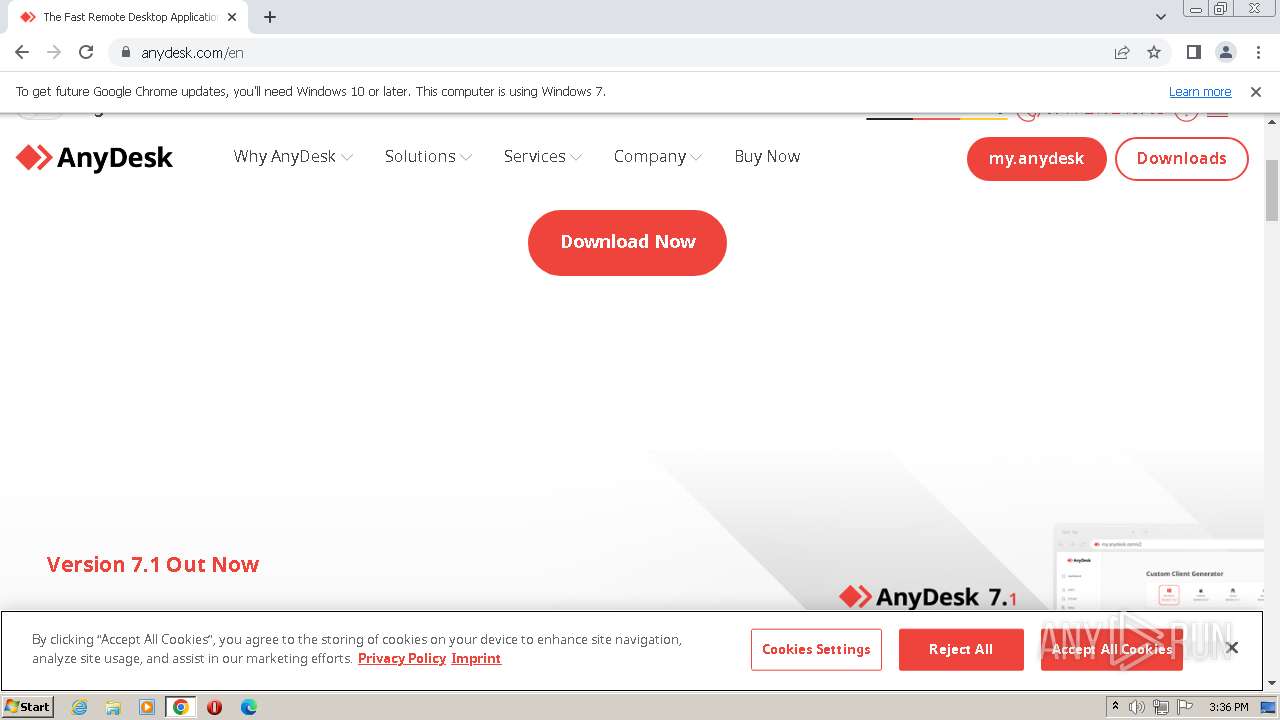The width and height of the screenshot is (1280, 720).
Task: Click the AnyDesk logo
Action: tap(95, 157)
